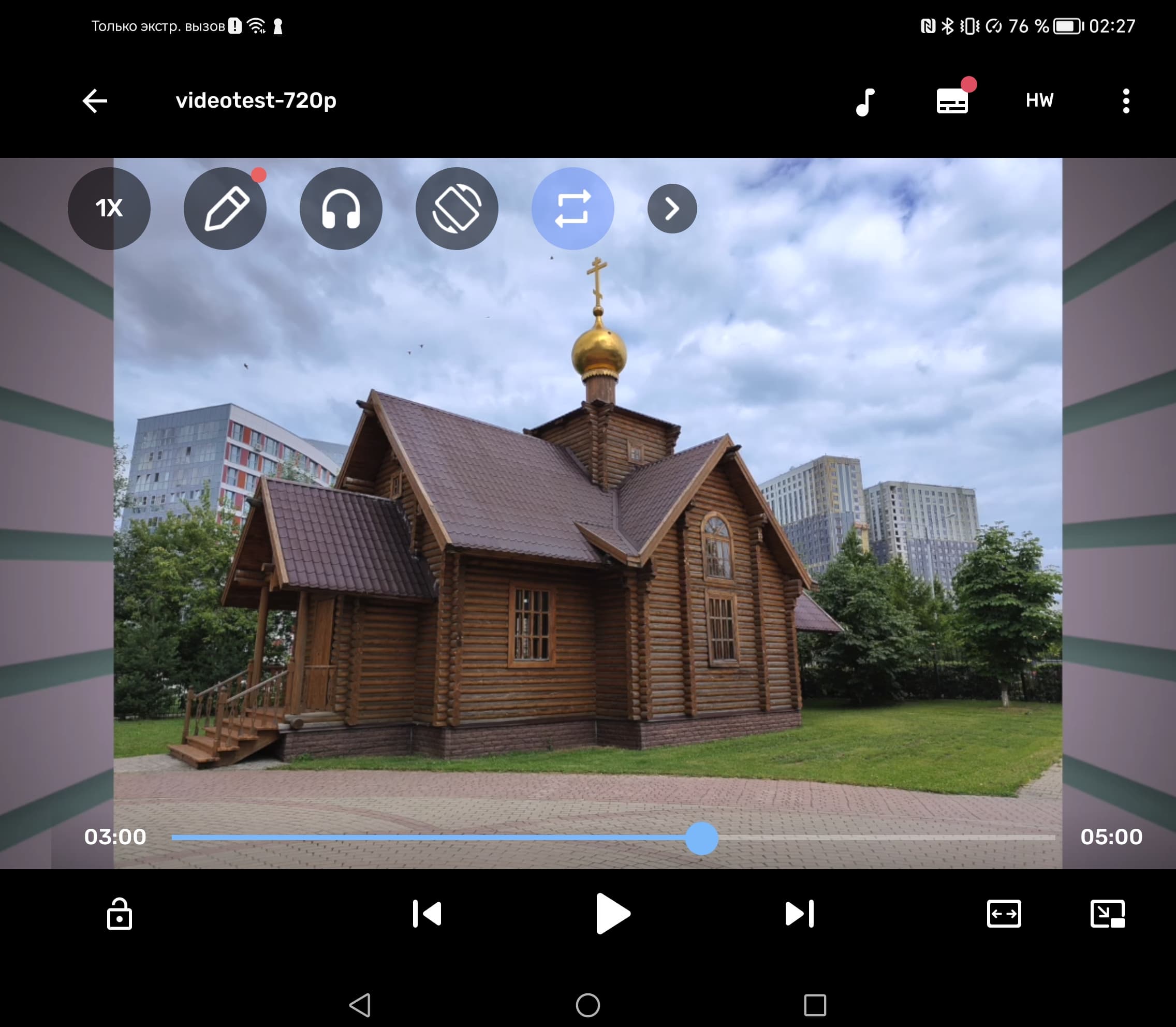Change video aspect ratio fit mode
The width and height of the screenshot is (1176, 1027).
point(1004,914)
